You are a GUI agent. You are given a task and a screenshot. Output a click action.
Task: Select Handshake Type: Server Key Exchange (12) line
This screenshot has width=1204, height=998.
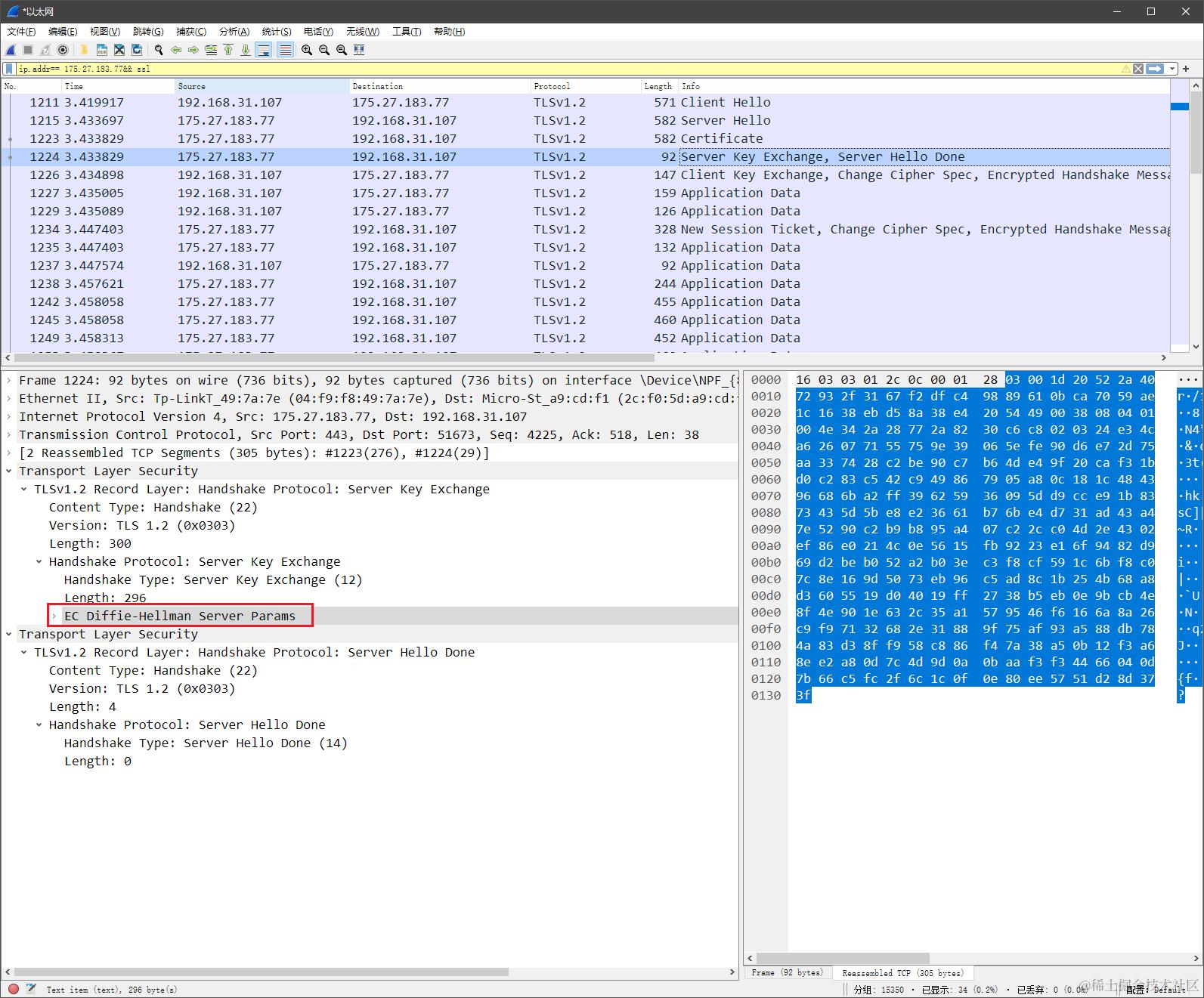[213, 579]
